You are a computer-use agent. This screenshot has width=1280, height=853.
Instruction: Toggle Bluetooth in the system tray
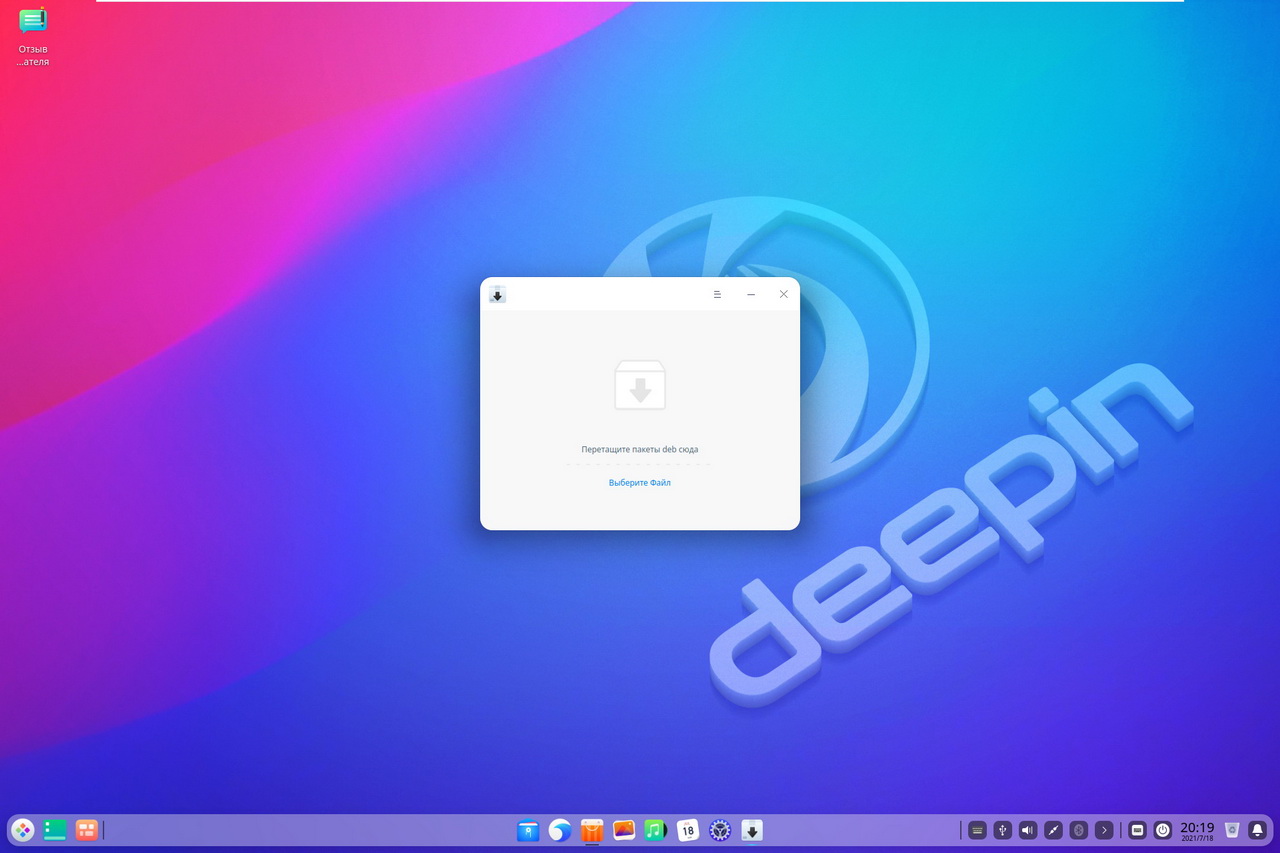1078,830
